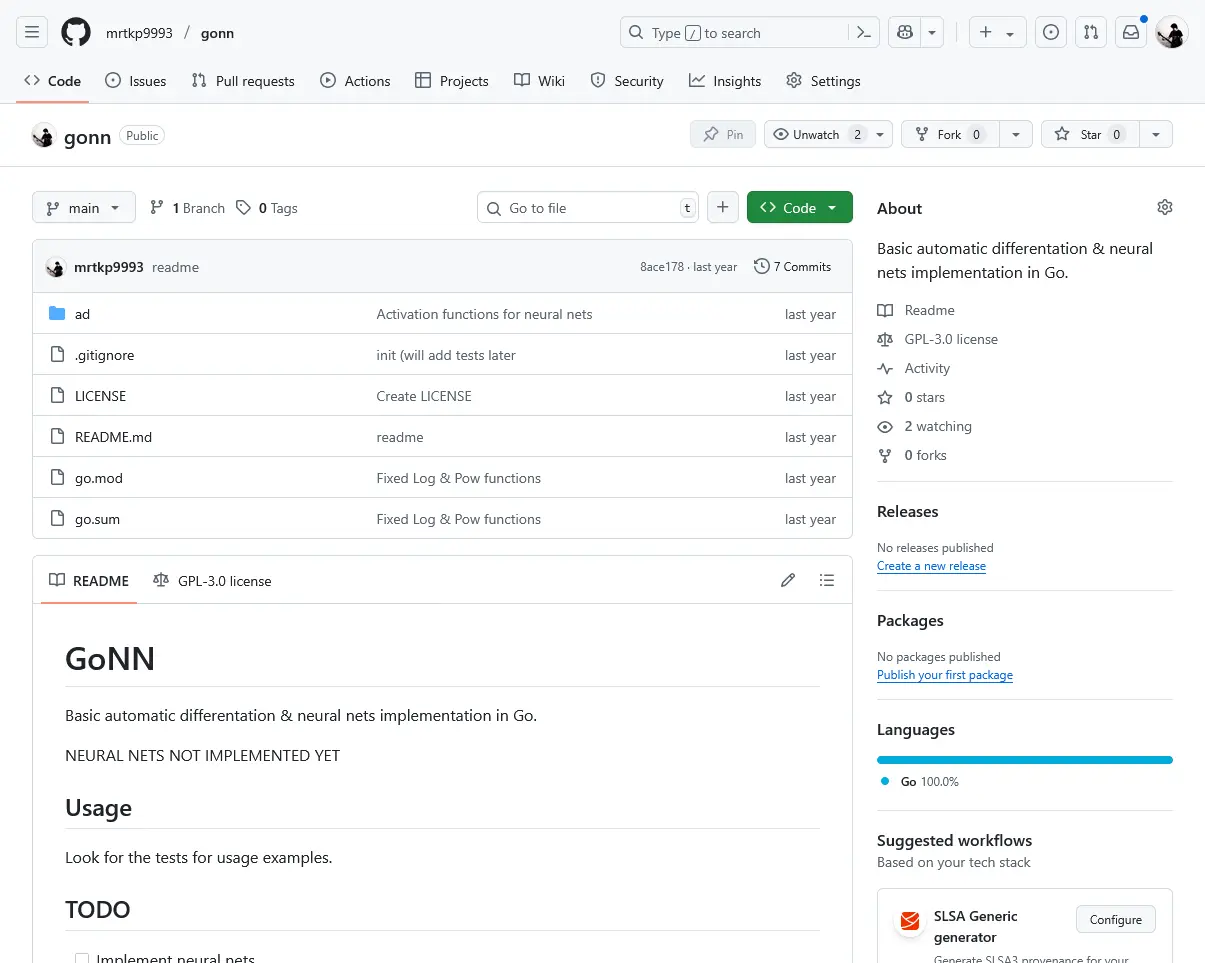This screenshot has height=963, width=1205.
Task: Click the Go to file search field
Action: tap(588, 208)
